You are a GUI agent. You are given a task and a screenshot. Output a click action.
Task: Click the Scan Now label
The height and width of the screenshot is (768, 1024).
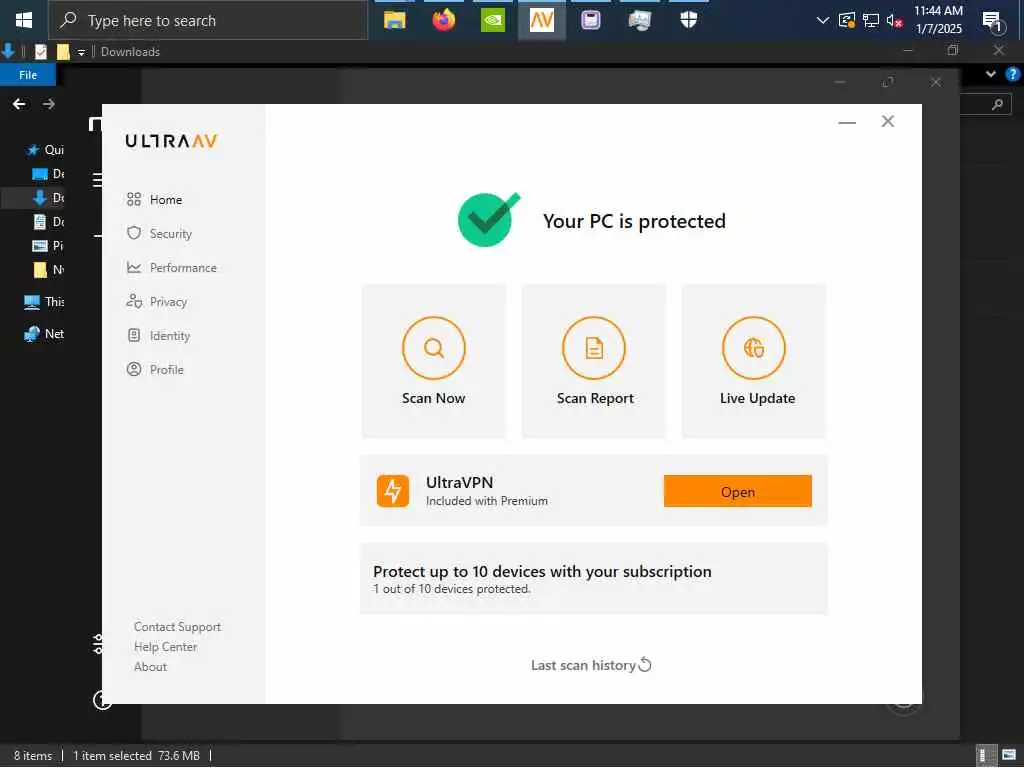pos(434,398)
